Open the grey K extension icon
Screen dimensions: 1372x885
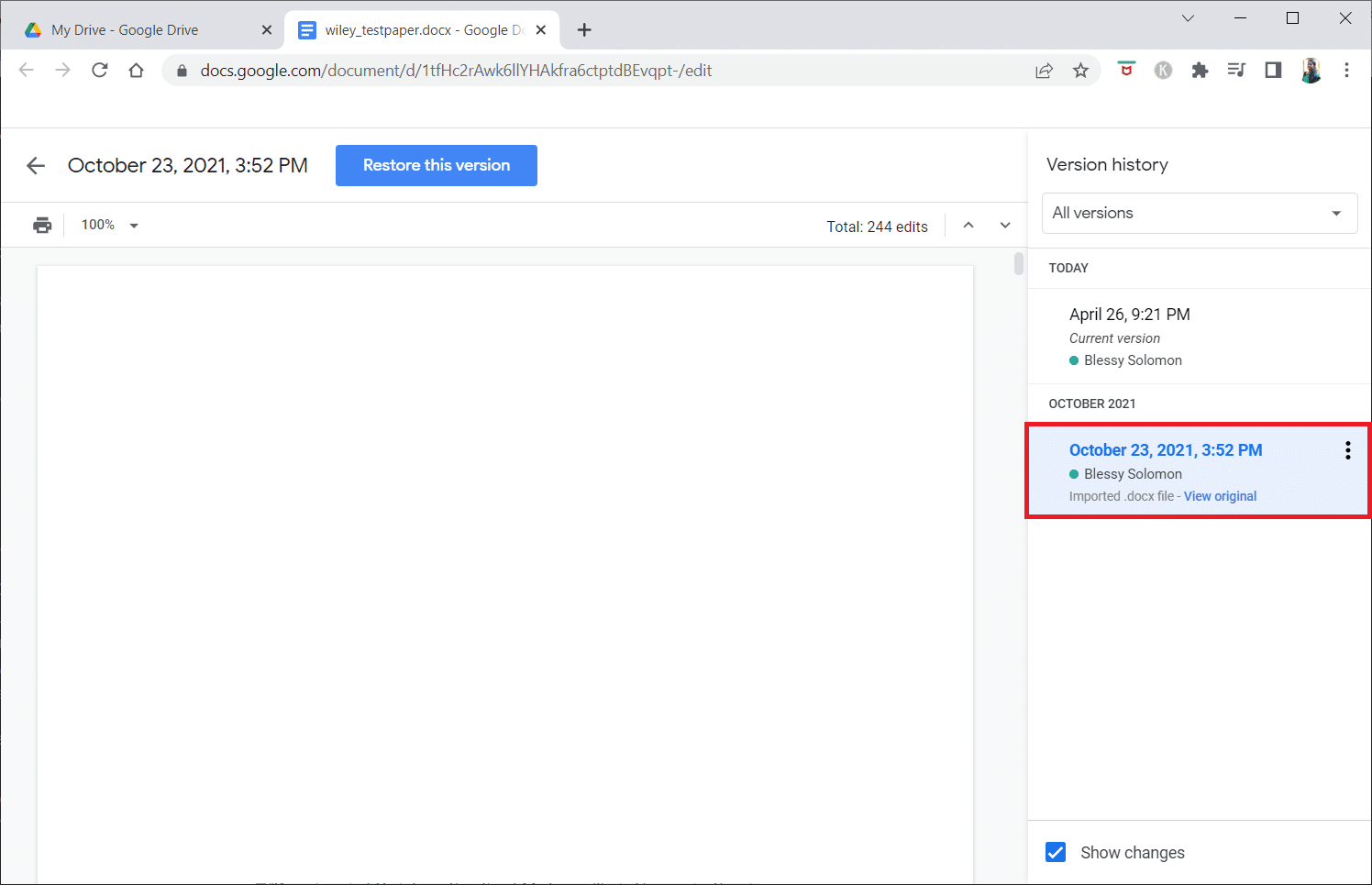1163,71
